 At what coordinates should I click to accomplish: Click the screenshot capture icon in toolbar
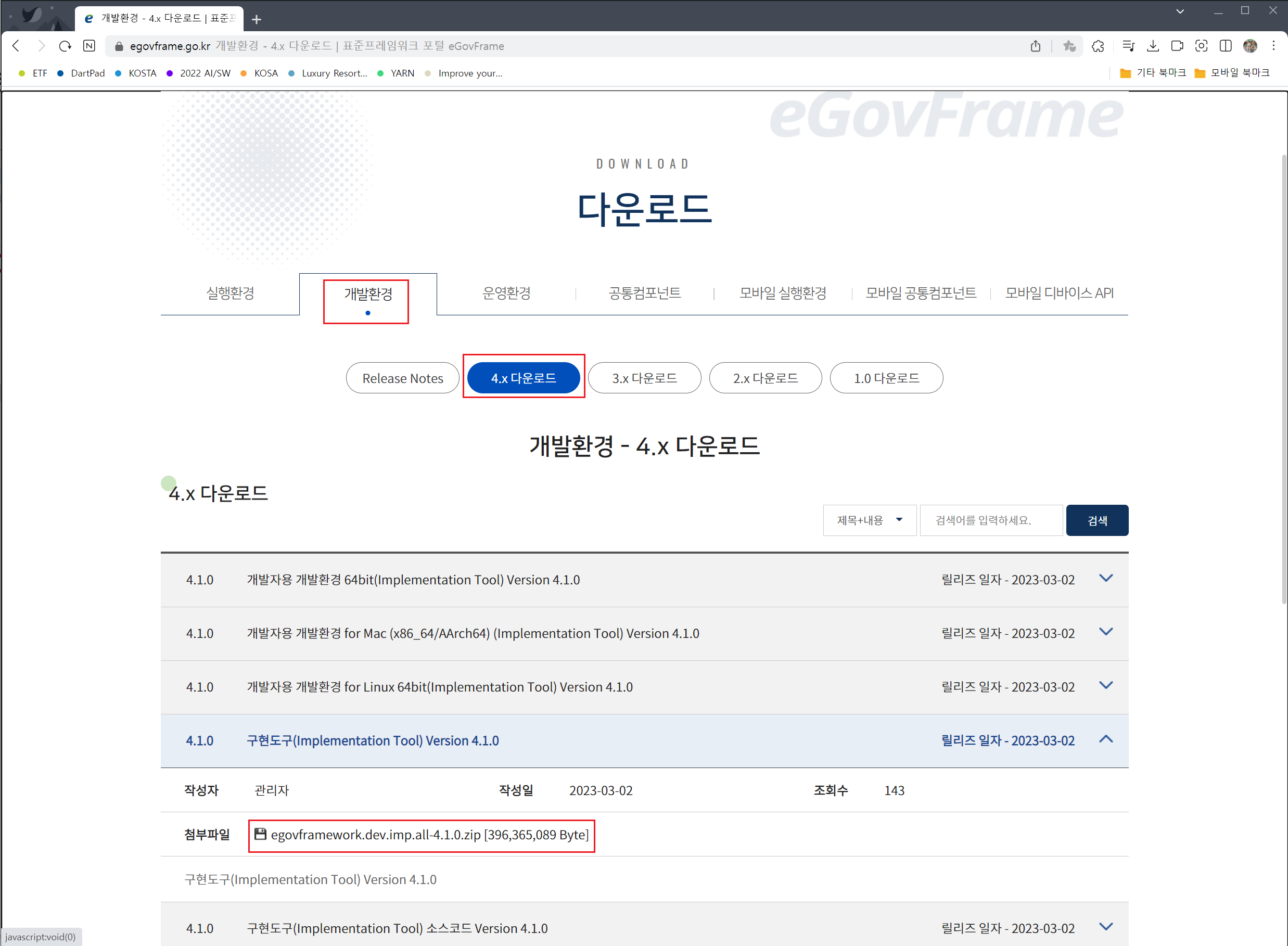(1202, 46)
